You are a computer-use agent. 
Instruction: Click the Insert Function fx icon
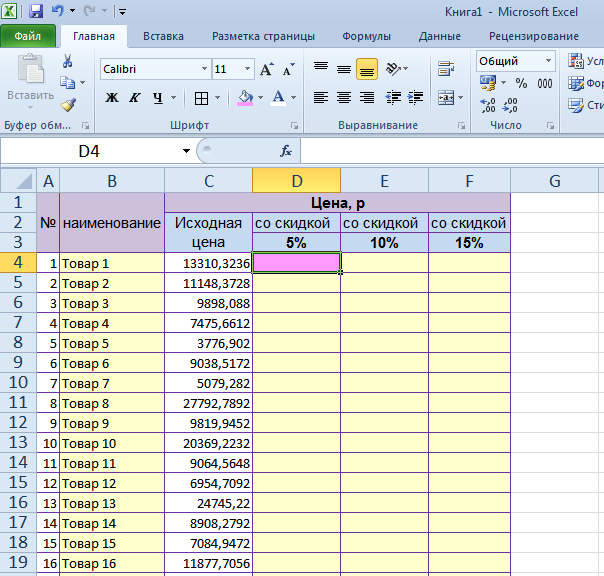tap(285, 151)
